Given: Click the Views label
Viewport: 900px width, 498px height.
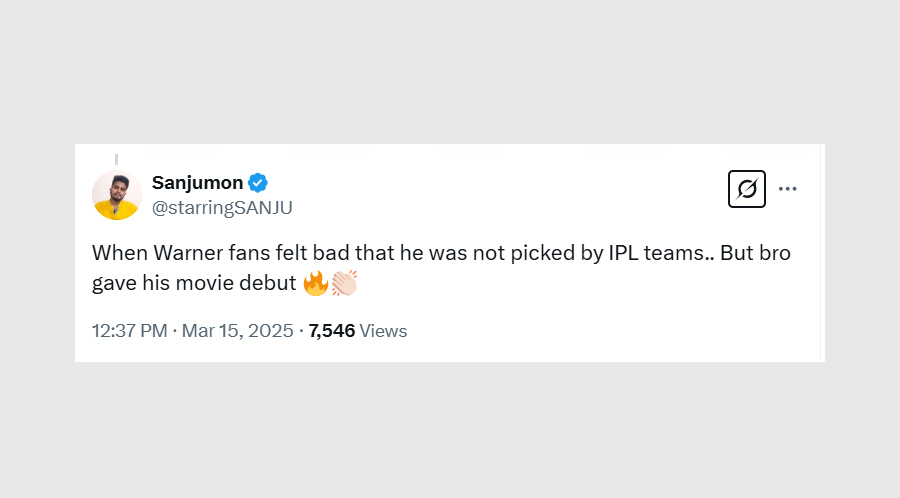Looking at the screenshot, I should [x=383, y=331].
